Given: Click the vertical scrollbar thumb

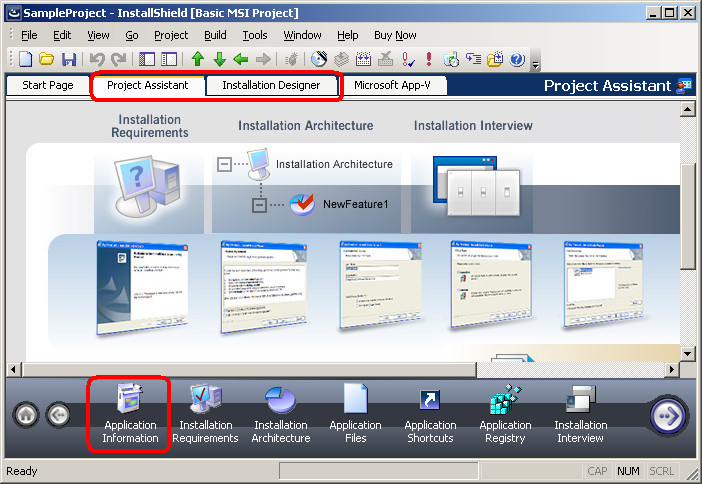Looking at the screenshot, I should pyautogui.click(x=687, y=217).
